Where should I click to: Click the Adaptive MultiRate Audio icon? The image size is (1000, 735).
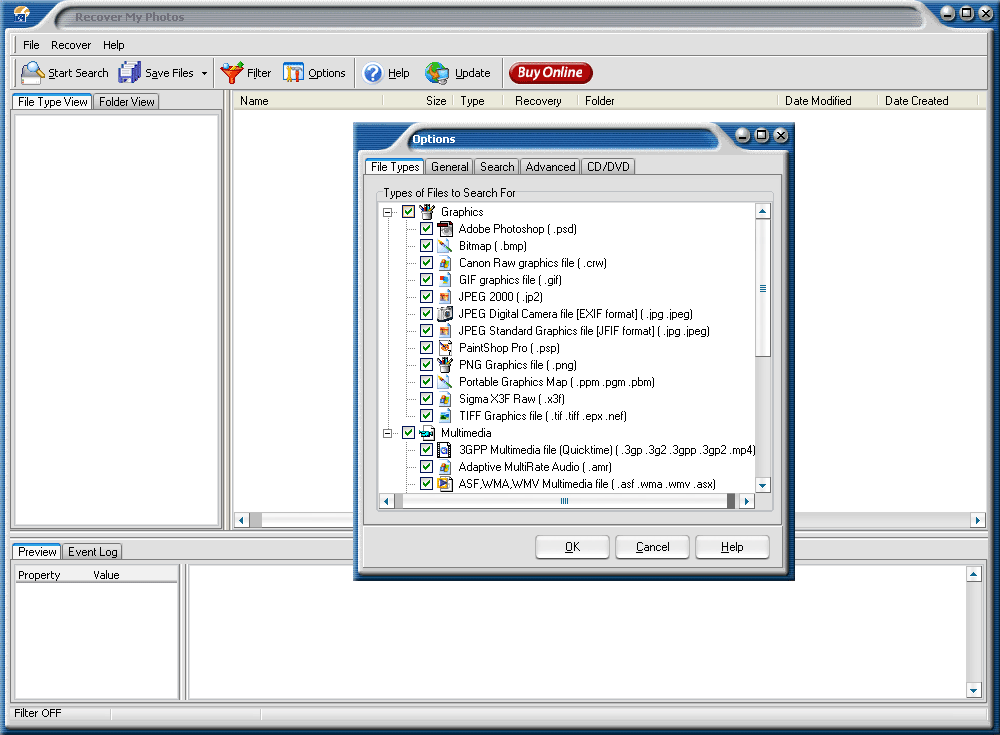445,466
